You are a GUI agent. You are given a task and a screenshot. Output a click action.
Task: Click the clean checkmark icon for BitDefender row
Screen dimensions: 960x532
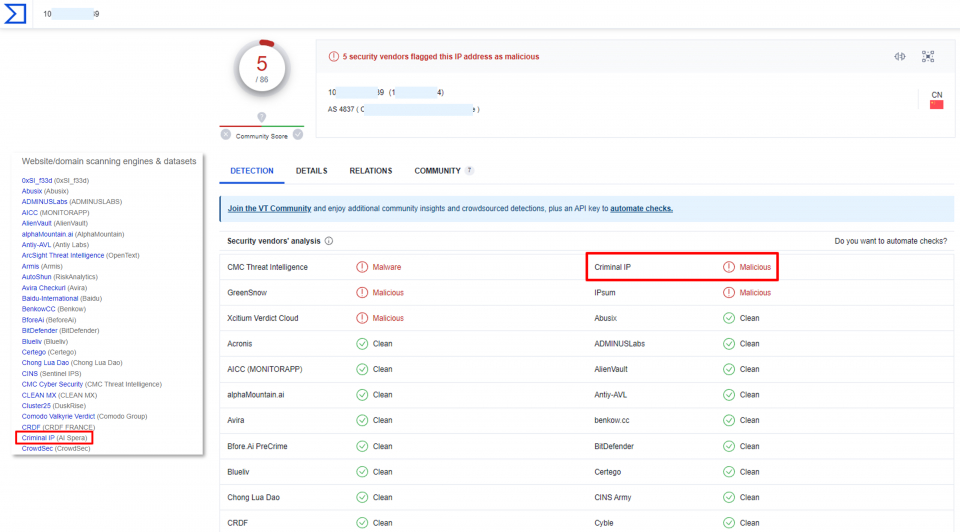[729, 446]
